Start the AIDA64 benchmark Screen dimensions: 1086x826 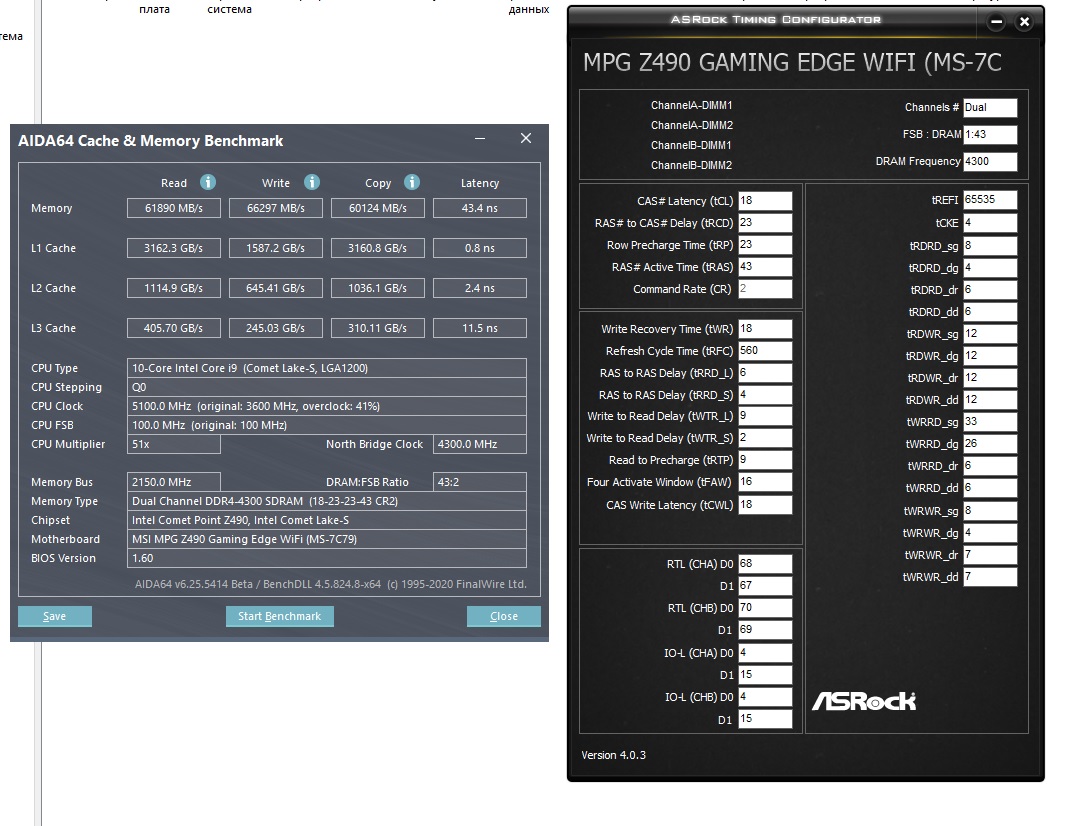(280, 616)
